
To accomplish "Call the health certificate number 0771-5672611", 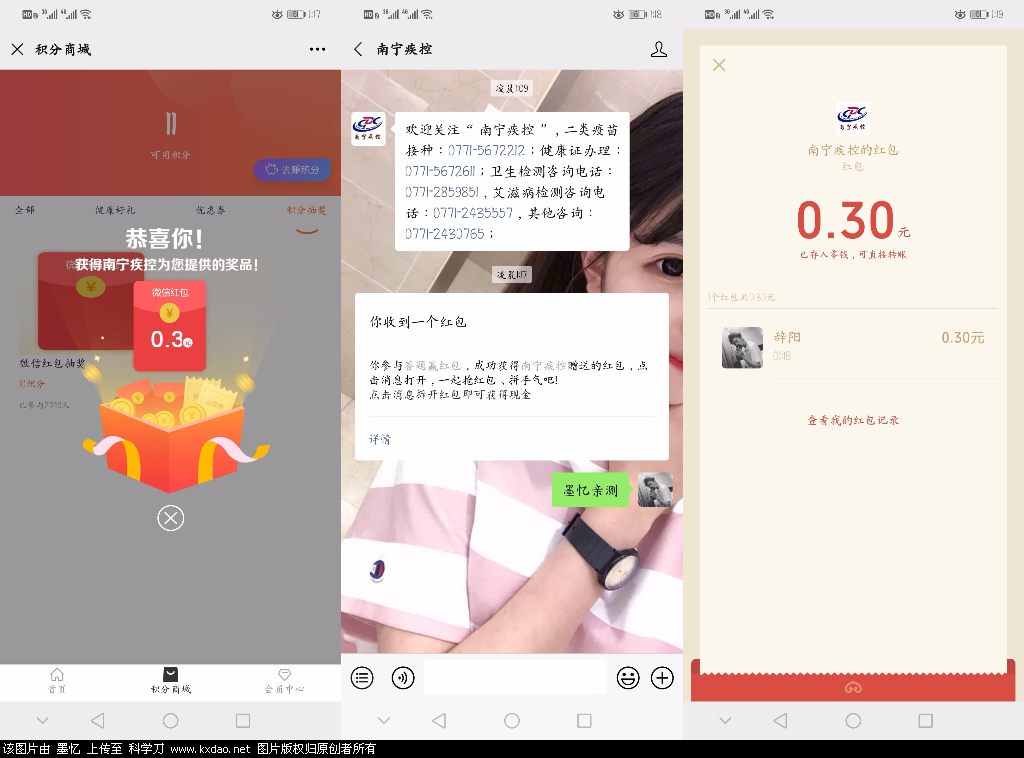I will (440, 171).
